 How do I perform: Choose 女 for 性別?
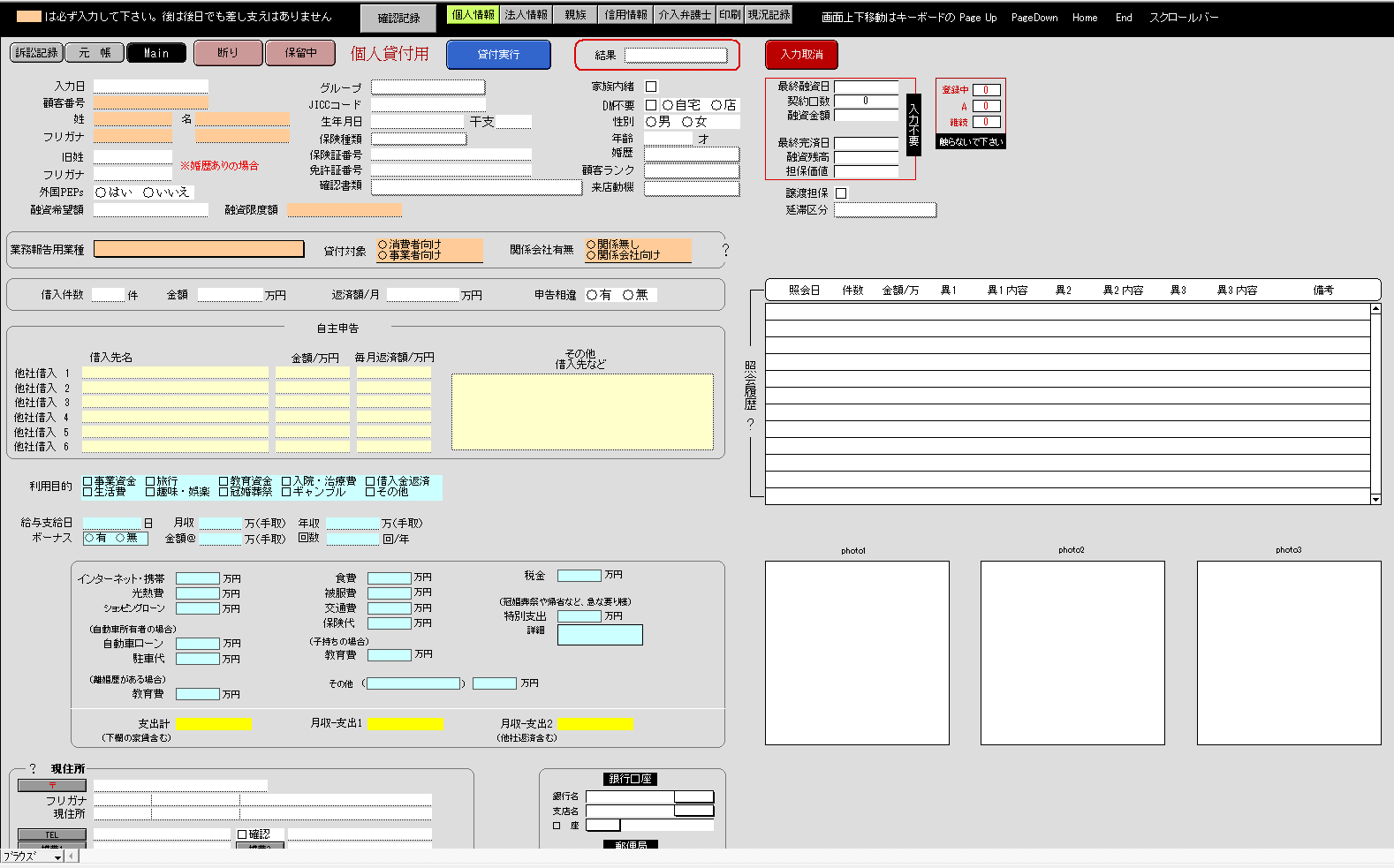[x=687, y=122]
